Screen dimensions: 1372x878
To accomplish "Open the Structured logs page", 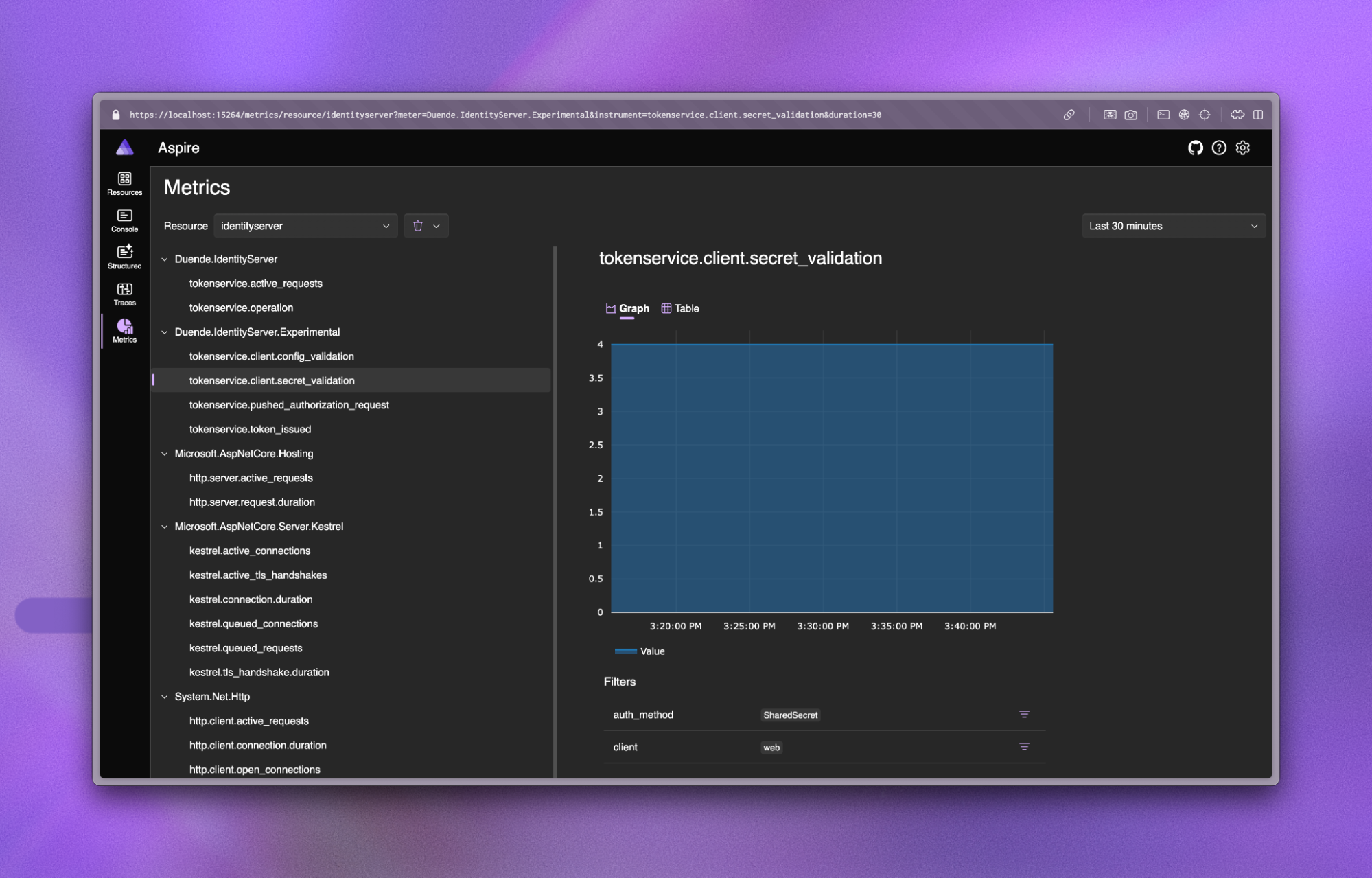I will pos(124,257).
